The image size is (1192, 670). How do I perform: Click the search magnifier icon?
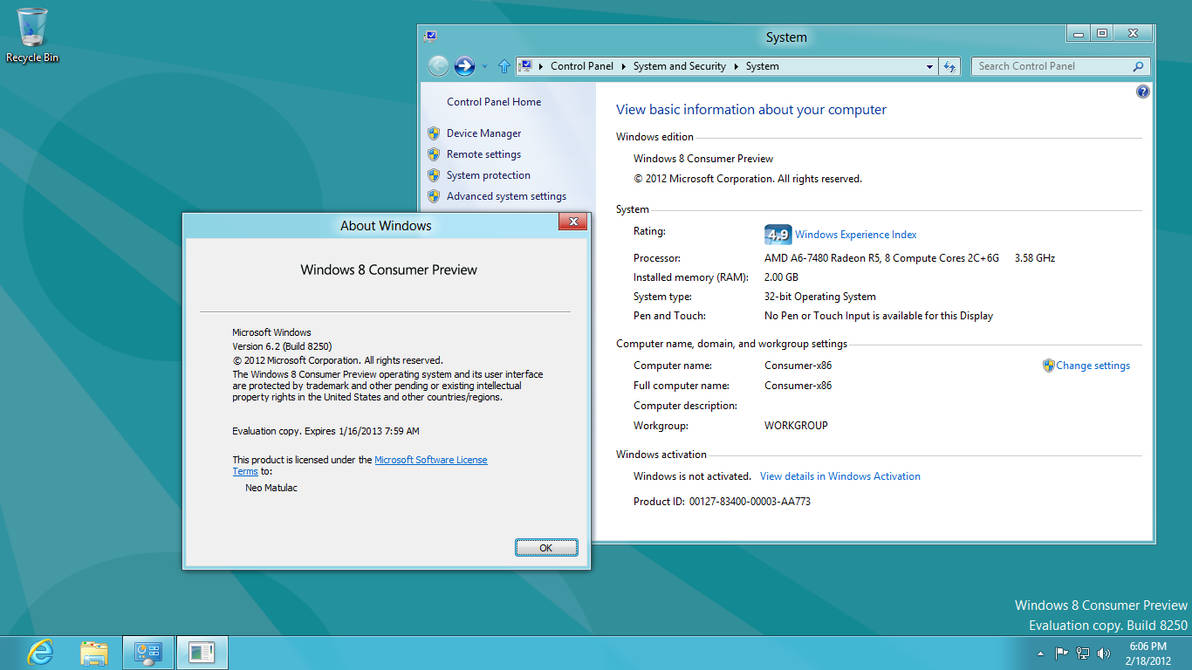(x=1138, y=67)
